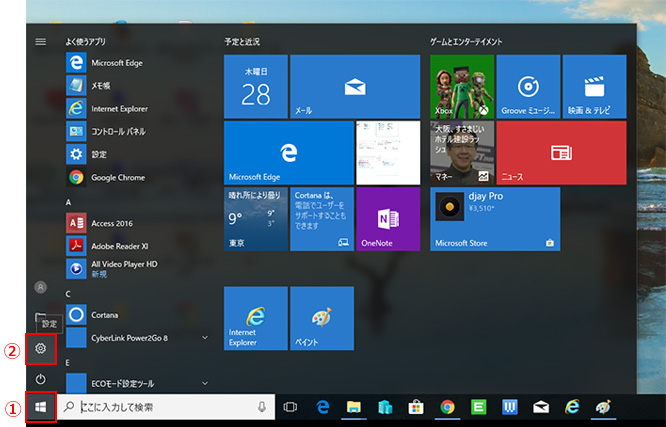Screen dimensions: 666x427
Task: Expand the ECOモード設定ツール folder
Action: pyautogui.click(x=138, y=383)
